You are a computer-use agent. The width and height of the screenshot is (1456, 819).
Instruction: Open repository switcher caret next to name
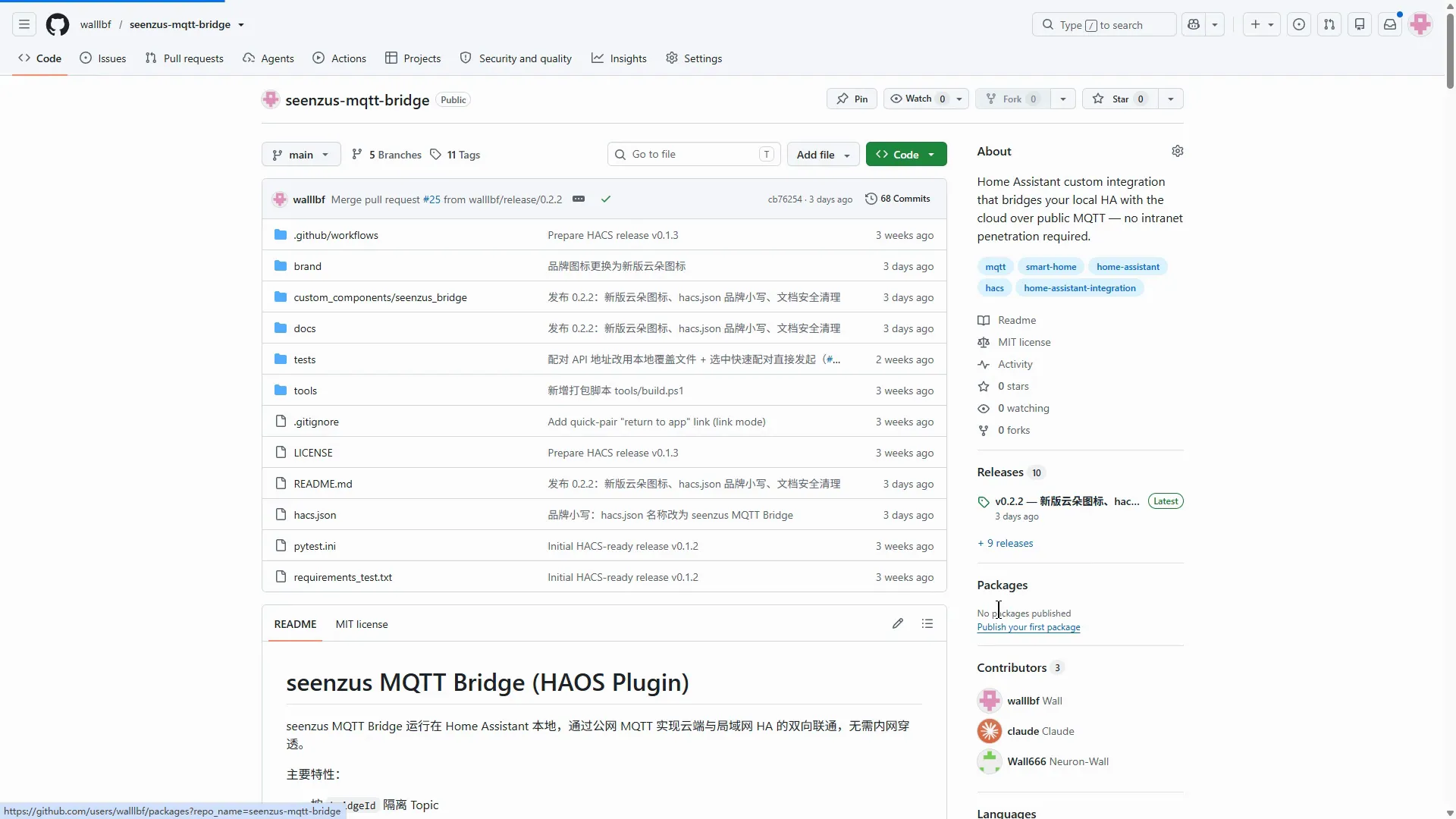(x=241, y=24)
